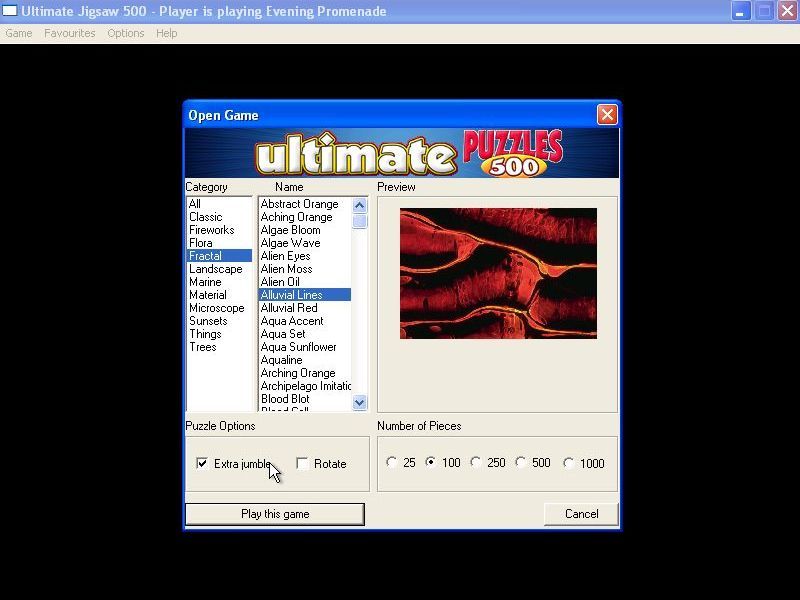
Task: Click the Alluvial Lines preview image
Action: click(498, 273)
